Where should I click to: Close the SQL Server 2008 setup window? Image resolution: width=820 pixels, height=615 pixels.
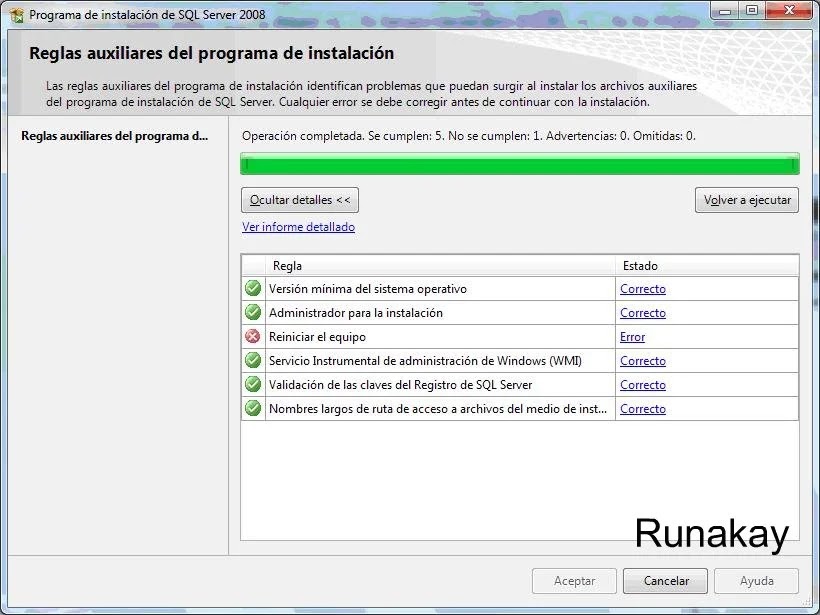click(789, 10)
